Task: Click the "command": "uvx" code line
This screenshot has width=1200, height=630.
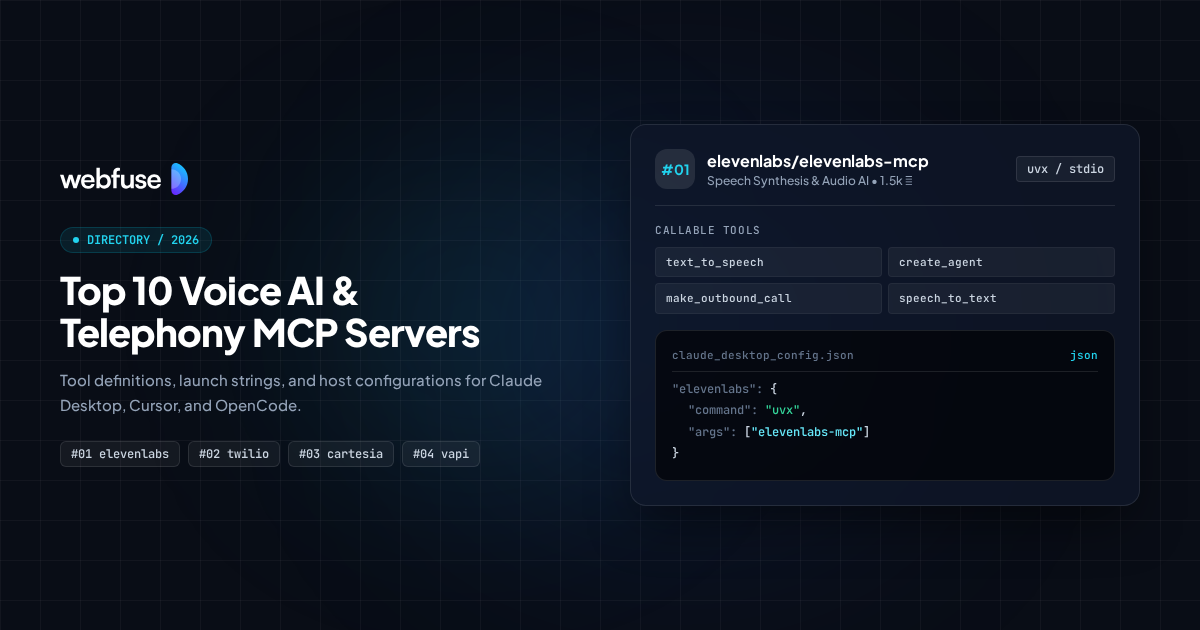Action: tap(747, 410)
